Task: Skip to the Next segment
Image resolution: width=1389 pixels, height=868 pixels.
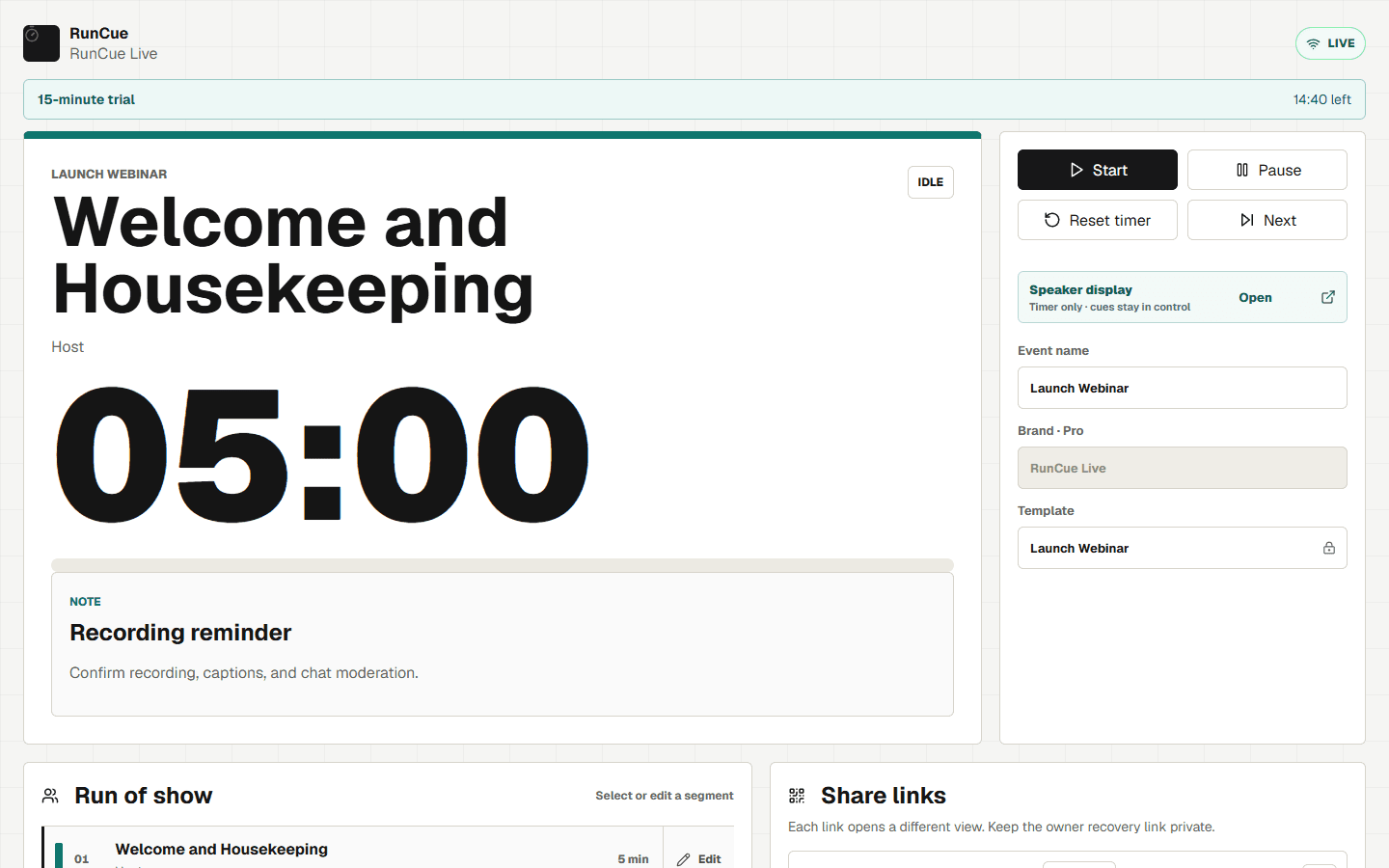Action: 1267,220
